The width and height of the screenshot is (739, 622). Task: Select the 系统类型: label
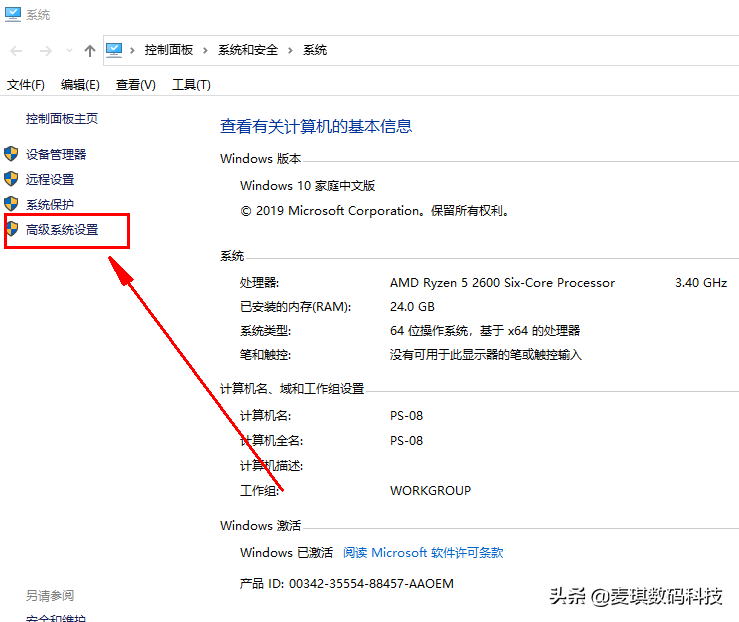click(265, 331)
